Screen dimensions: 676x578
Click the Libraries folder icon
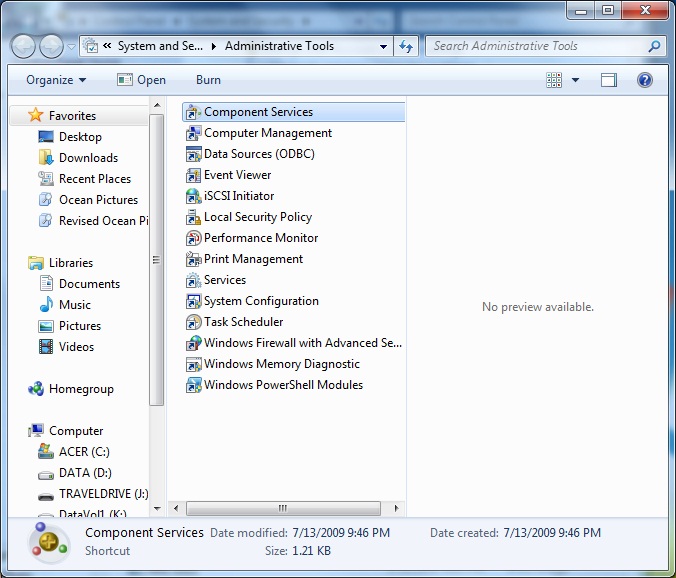click(35, 262)
